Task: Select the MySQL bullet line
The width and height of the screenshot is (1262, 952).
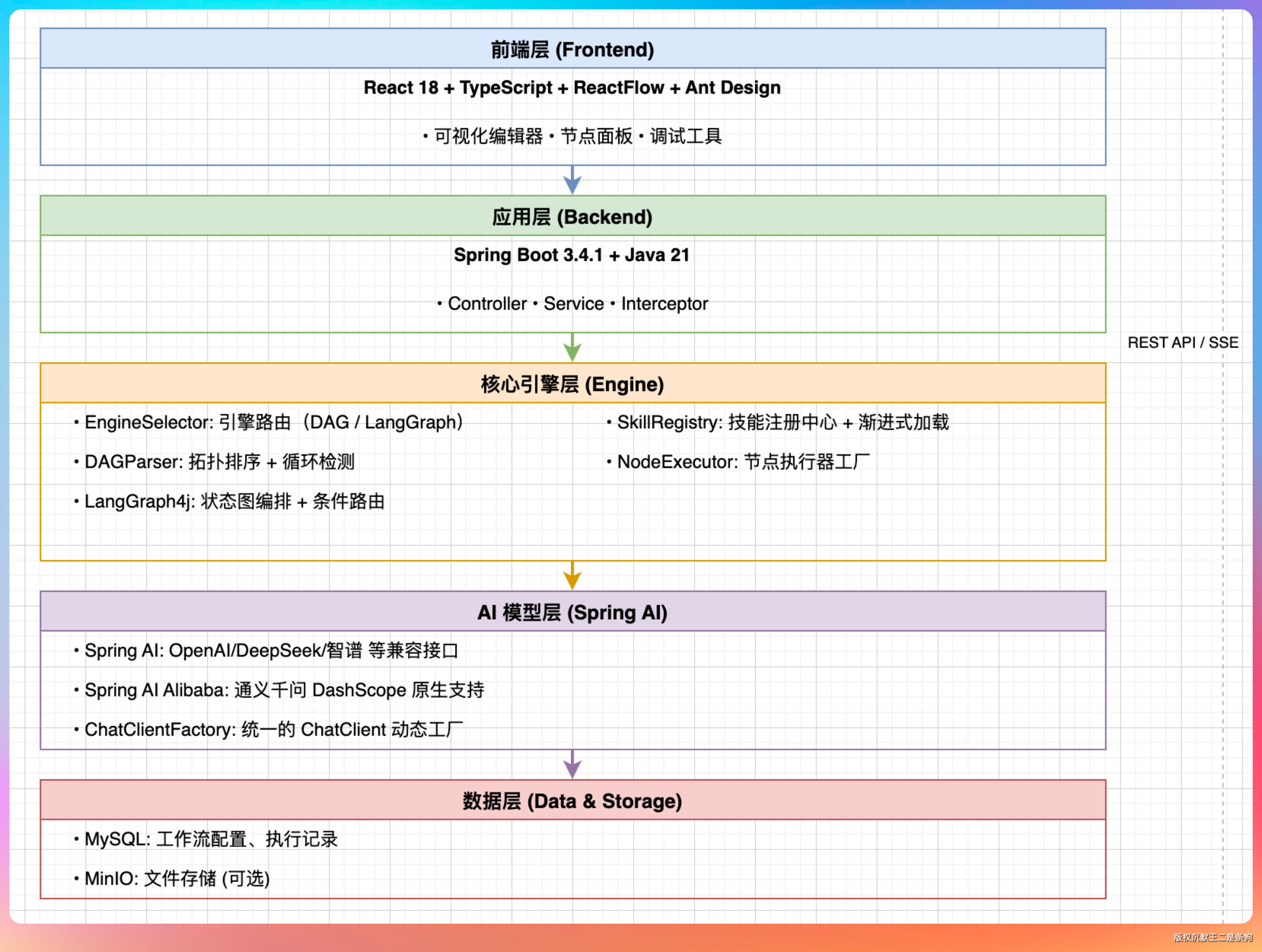Action: pos(206,839)
